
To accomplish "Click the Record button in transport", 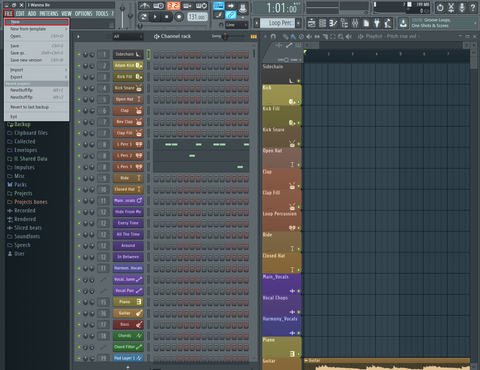I will (179, 16).
